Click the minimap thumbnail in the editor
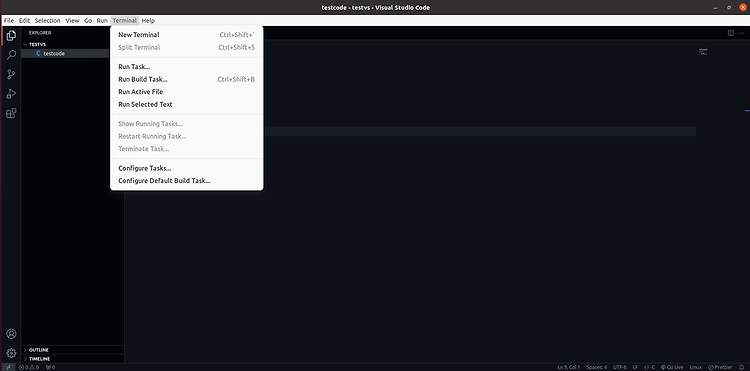750x371 pixels. coord(703,52)
